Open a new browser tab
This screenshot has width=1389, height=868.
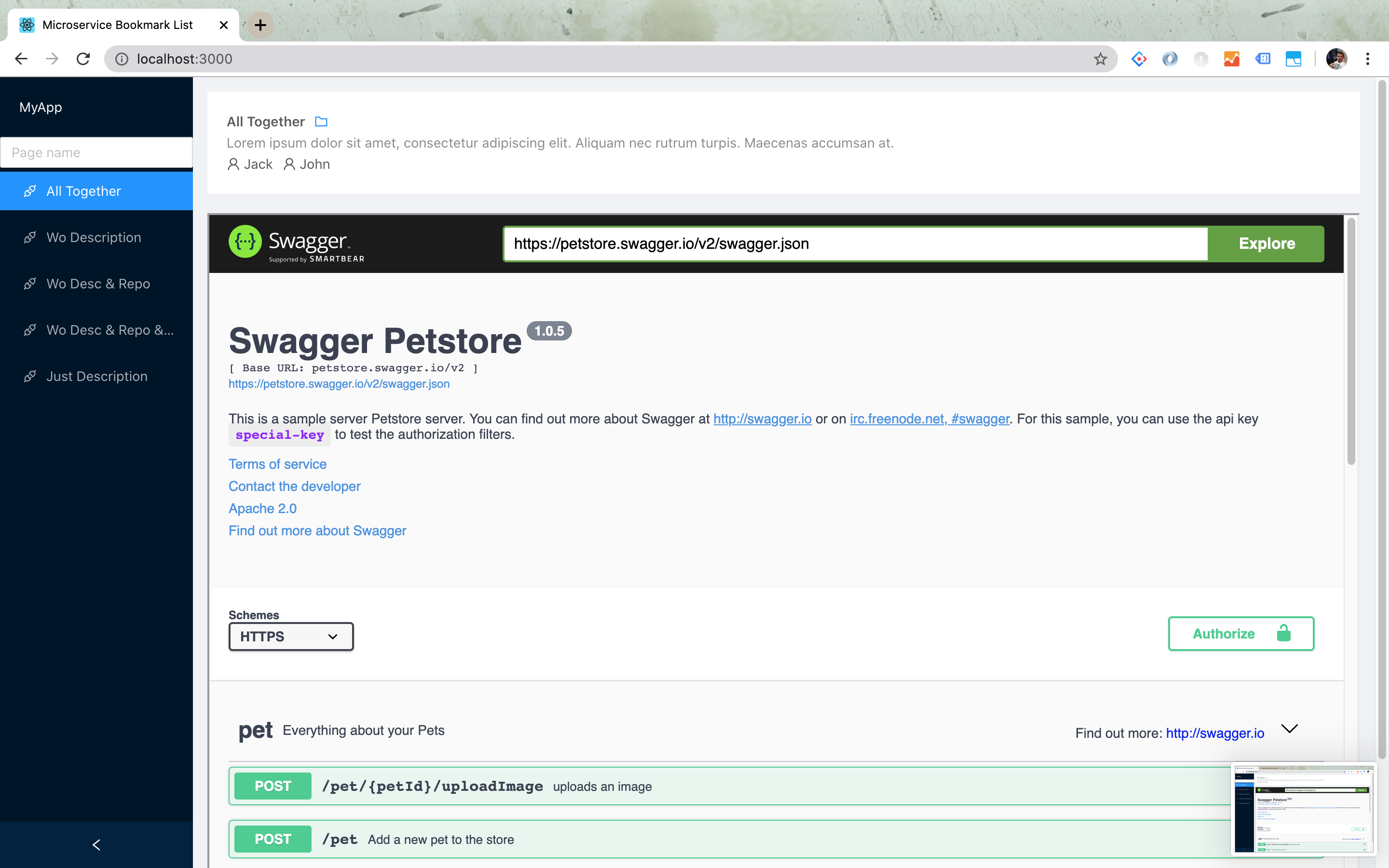click(260, 25)
